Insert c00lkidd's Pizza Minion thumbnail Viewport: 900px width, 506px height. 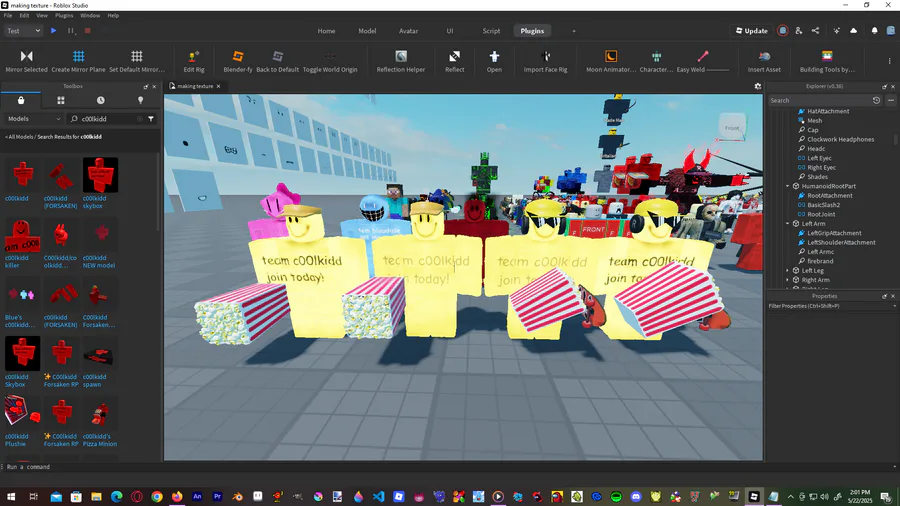coord(100,413)
